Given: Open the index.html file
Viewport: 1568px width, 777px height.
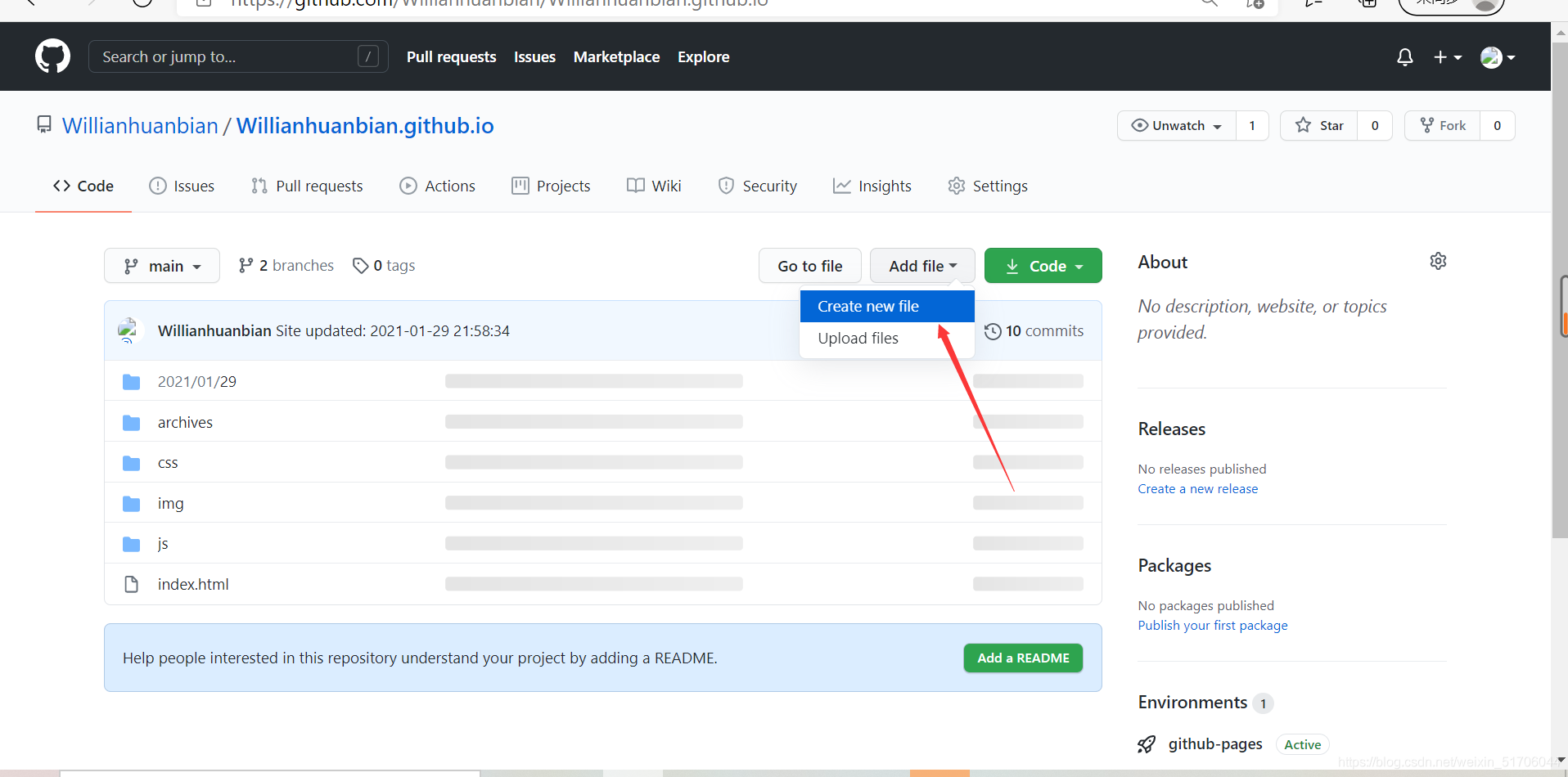Looking at the screenshot, I should click(x=193, y=585).
